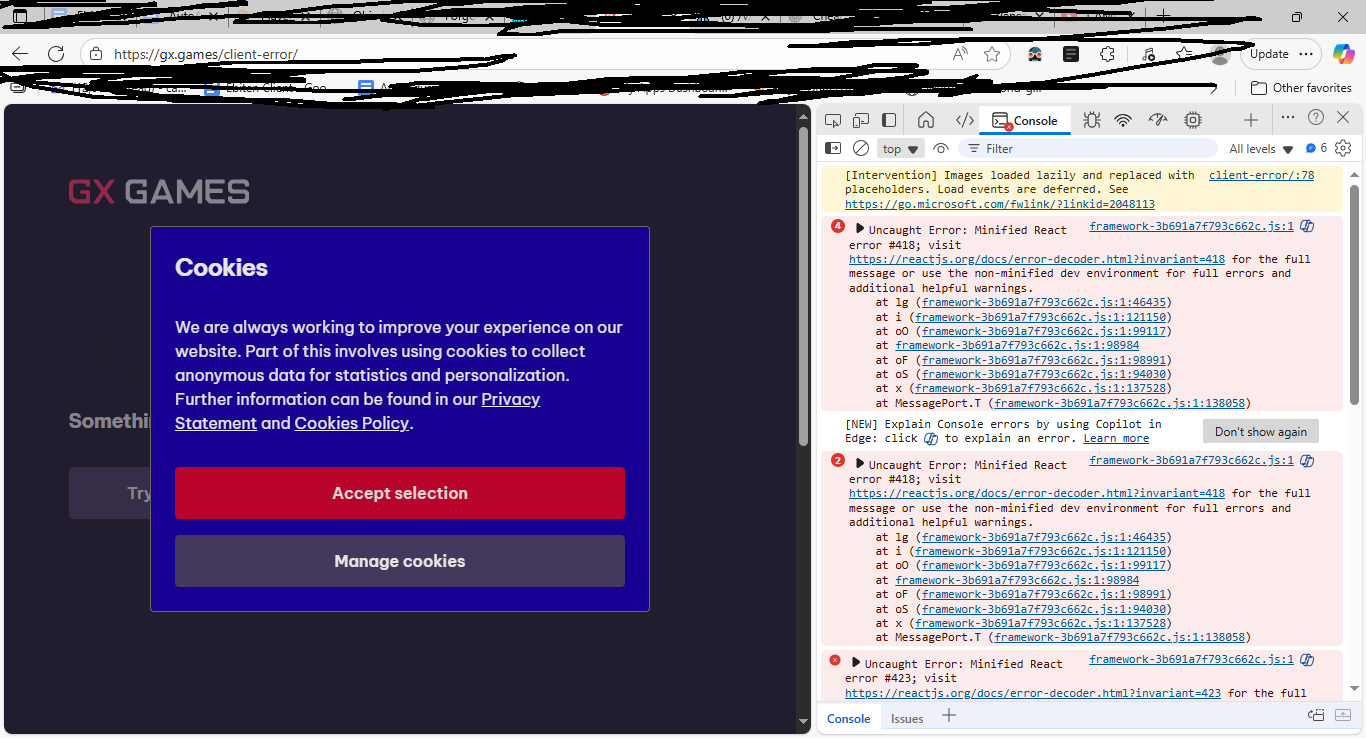Click 'Learn more' about Copilot explanations

1116,438
